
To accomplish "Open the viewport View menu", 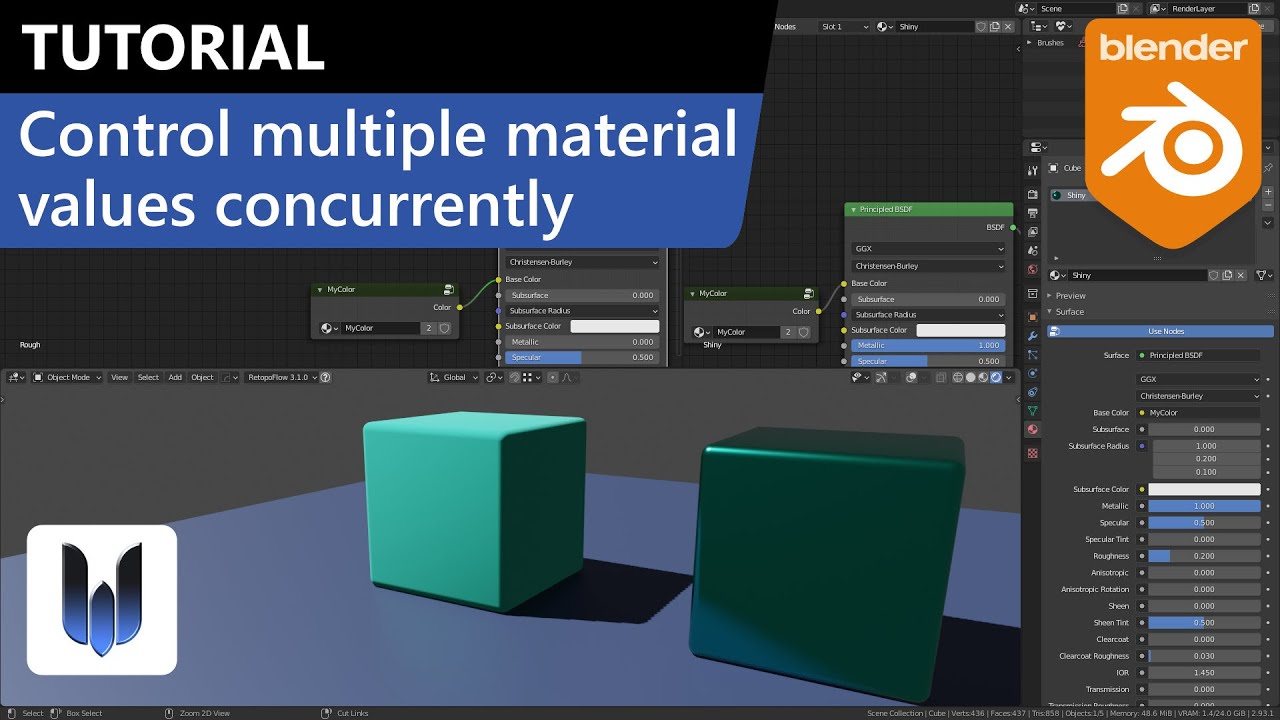I will click(x=119, y=377).
